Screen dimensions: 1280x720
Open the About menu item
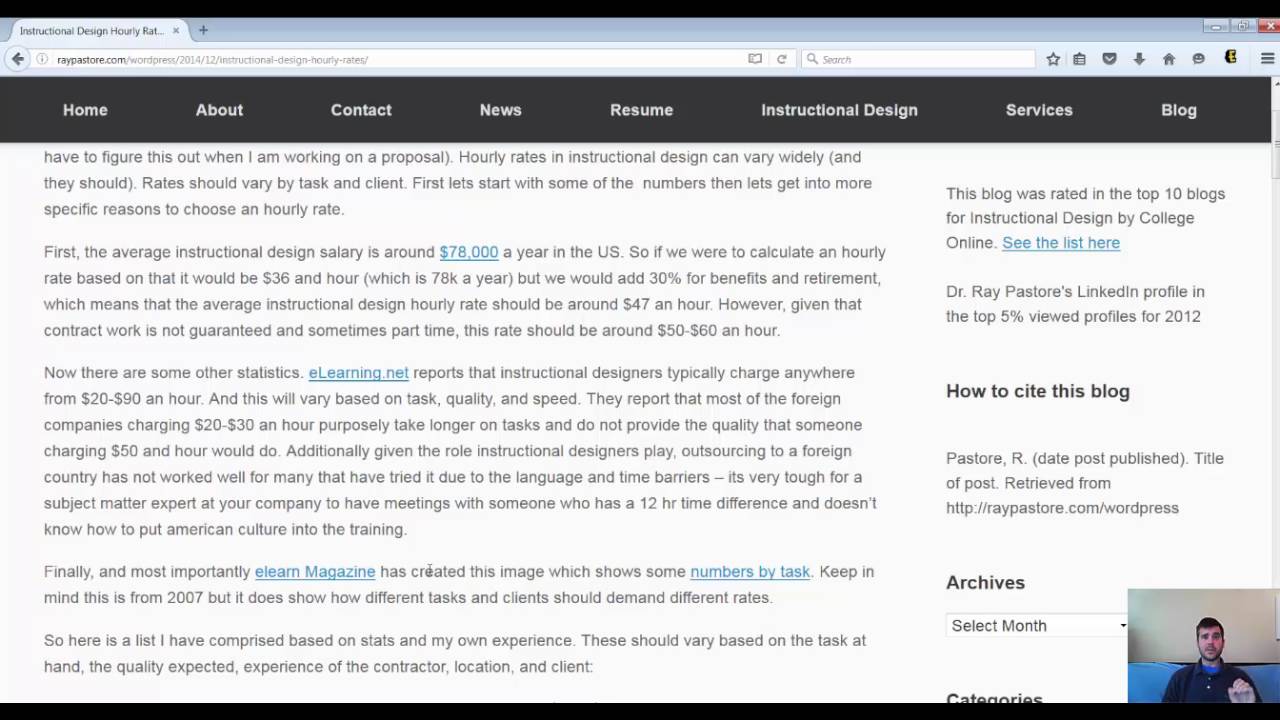(x=219, y=110)
